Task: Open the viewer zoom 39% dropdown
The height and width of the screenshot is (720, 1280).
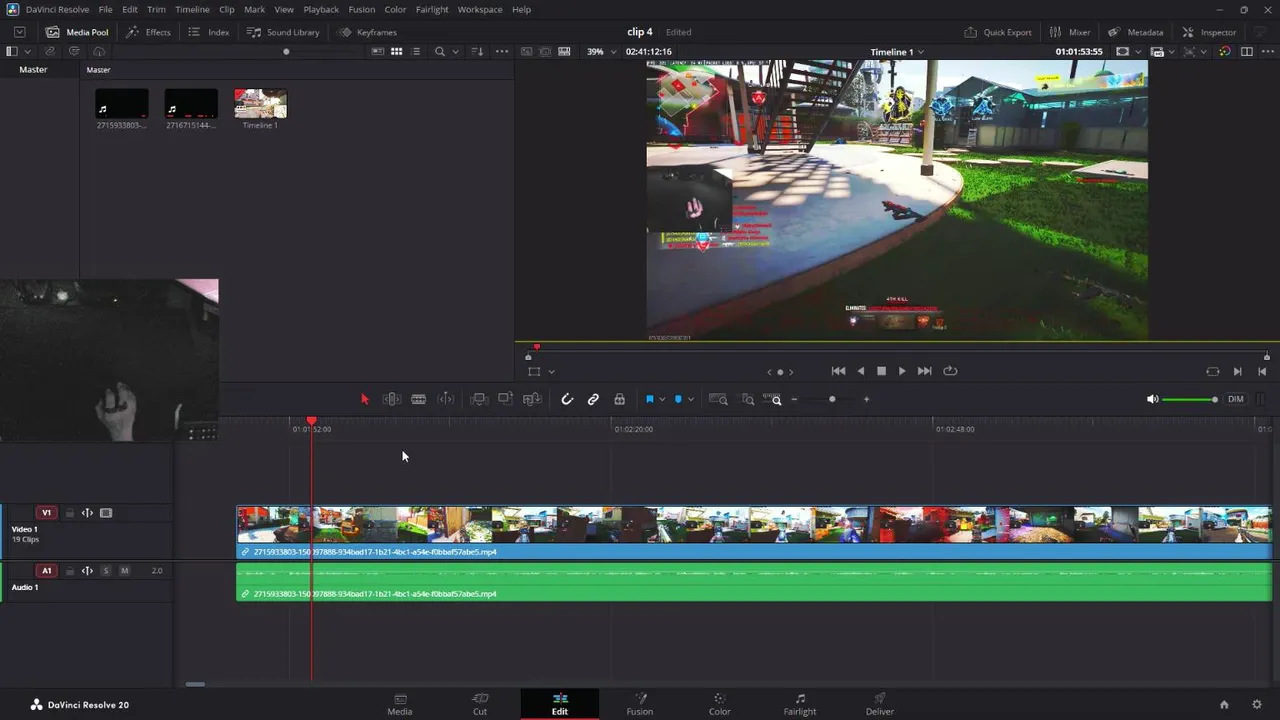Action: pyautogui.click(x=600, y=51)
